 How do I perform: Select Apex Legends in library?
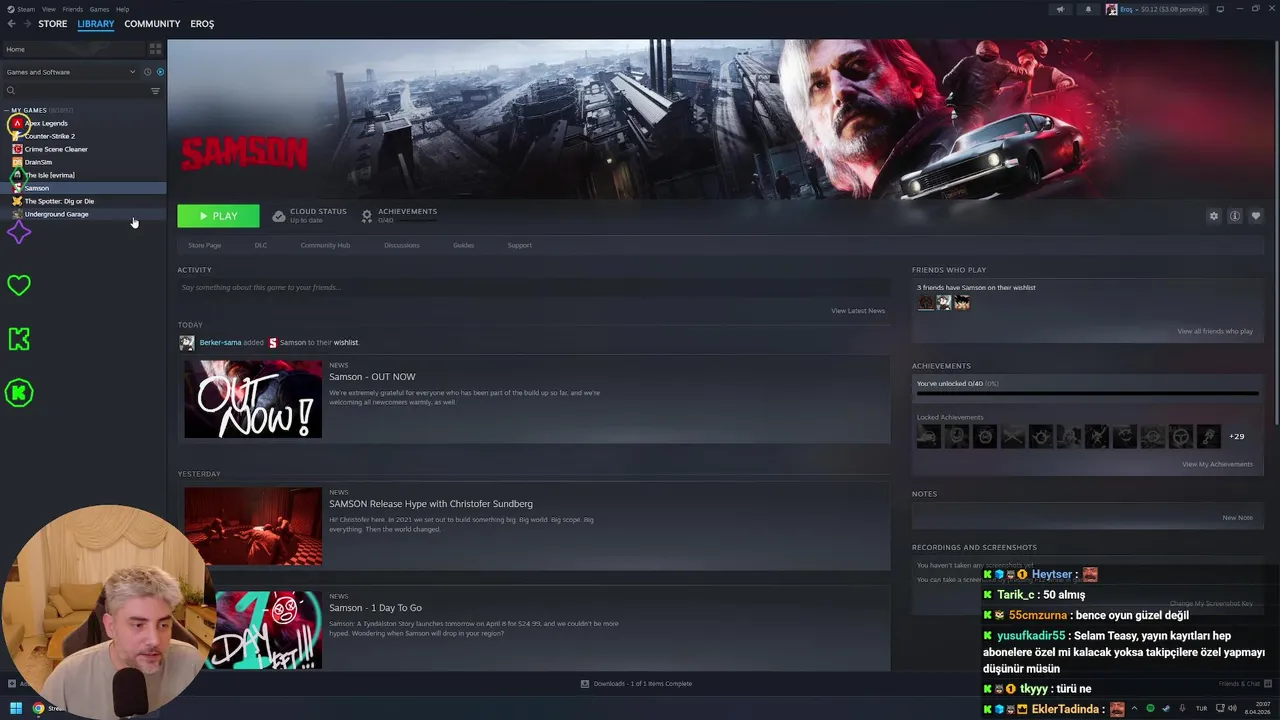46,123
